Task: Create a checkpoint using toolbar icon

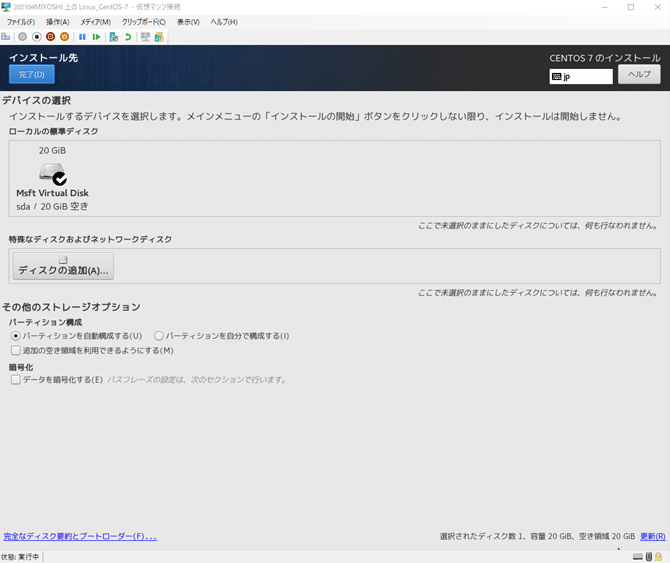Action: [x=114, y=37]
